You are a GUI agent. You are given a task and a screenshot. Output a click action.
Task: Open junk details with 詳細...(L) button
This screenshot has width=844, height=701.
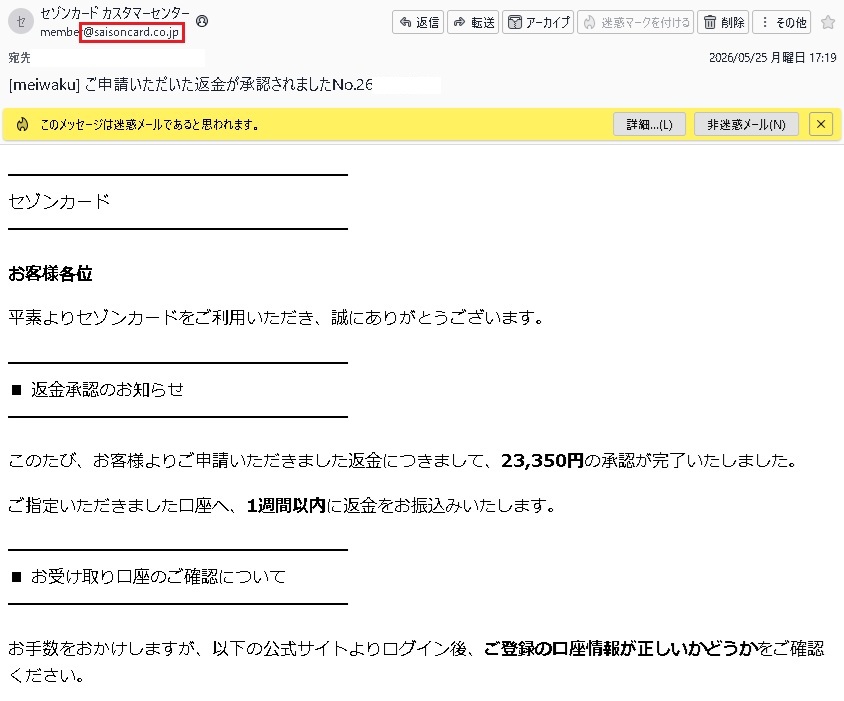click(x=649, y=124)
